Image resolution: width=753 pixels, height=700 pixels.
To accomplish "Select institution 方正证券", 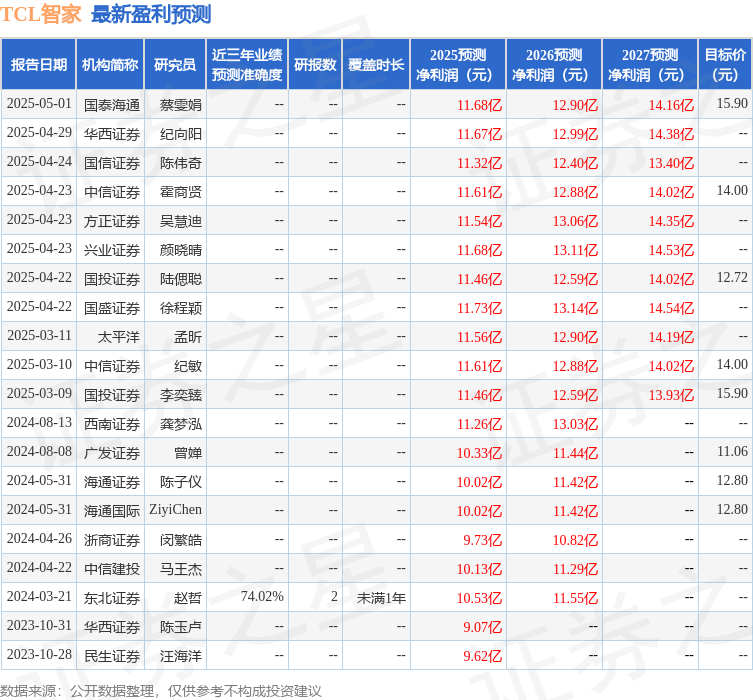I will click(x=111, y=221).
